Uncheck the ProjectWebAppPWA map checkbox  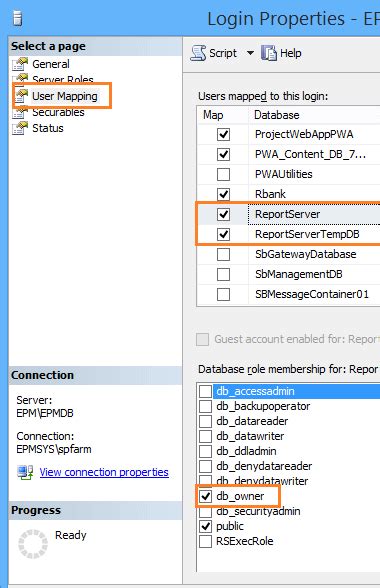tap(224, 134)
